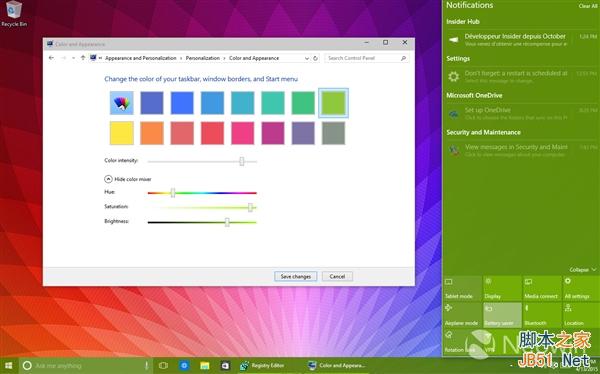Open Task View from the taskbar
The height and width of the screenshot is (374, 600).
[163, 366]
